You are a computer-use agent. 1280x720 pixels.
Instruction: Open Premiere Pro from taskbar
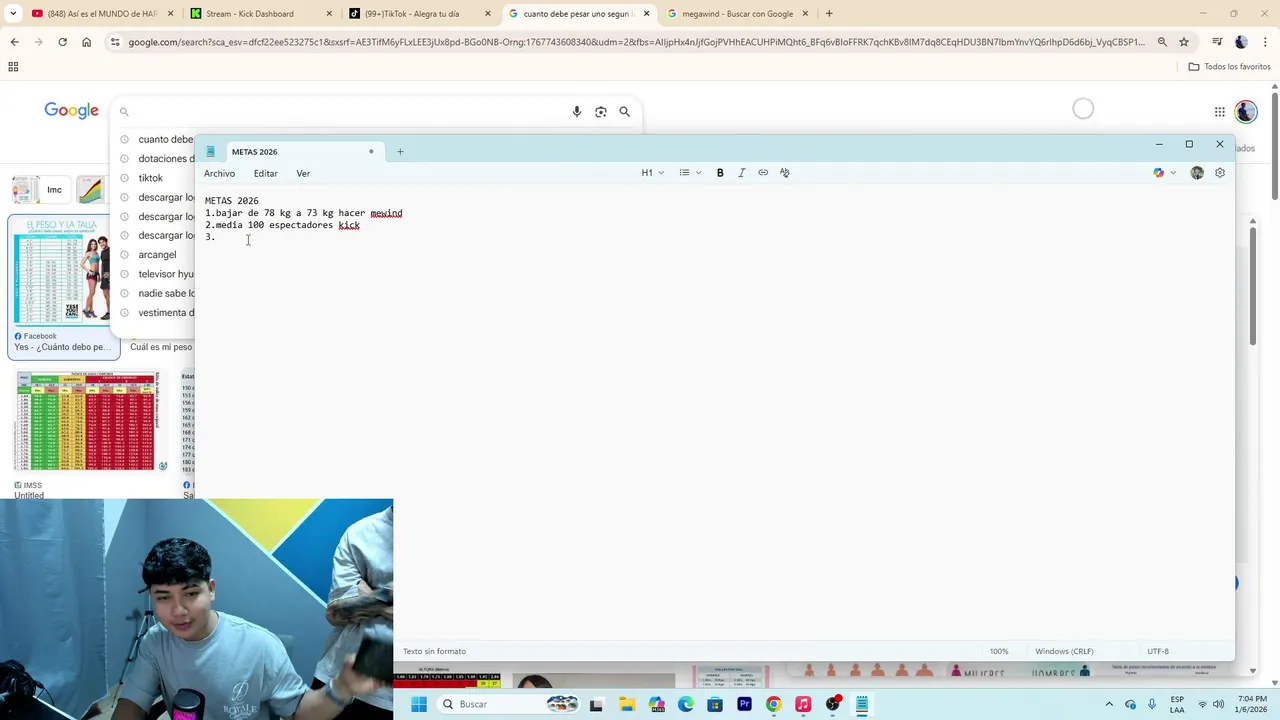pyautogui.click(x=744, y=704)
